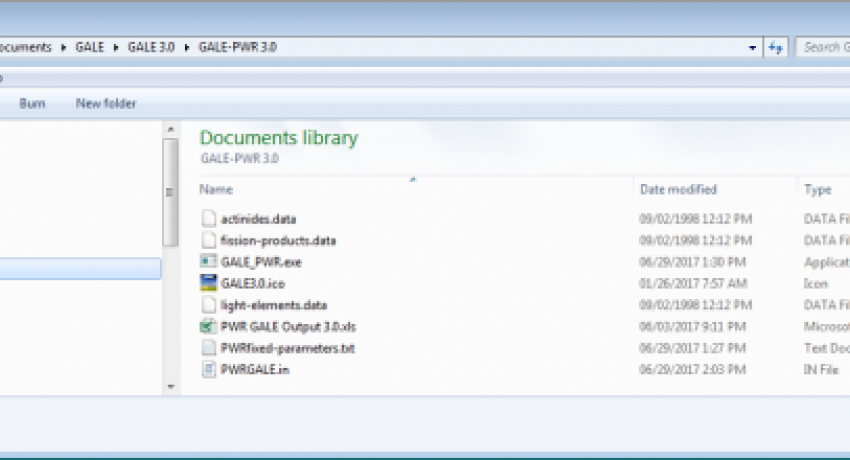Click the navigation pane scrollbar thumb

click(x=171, y=192)
